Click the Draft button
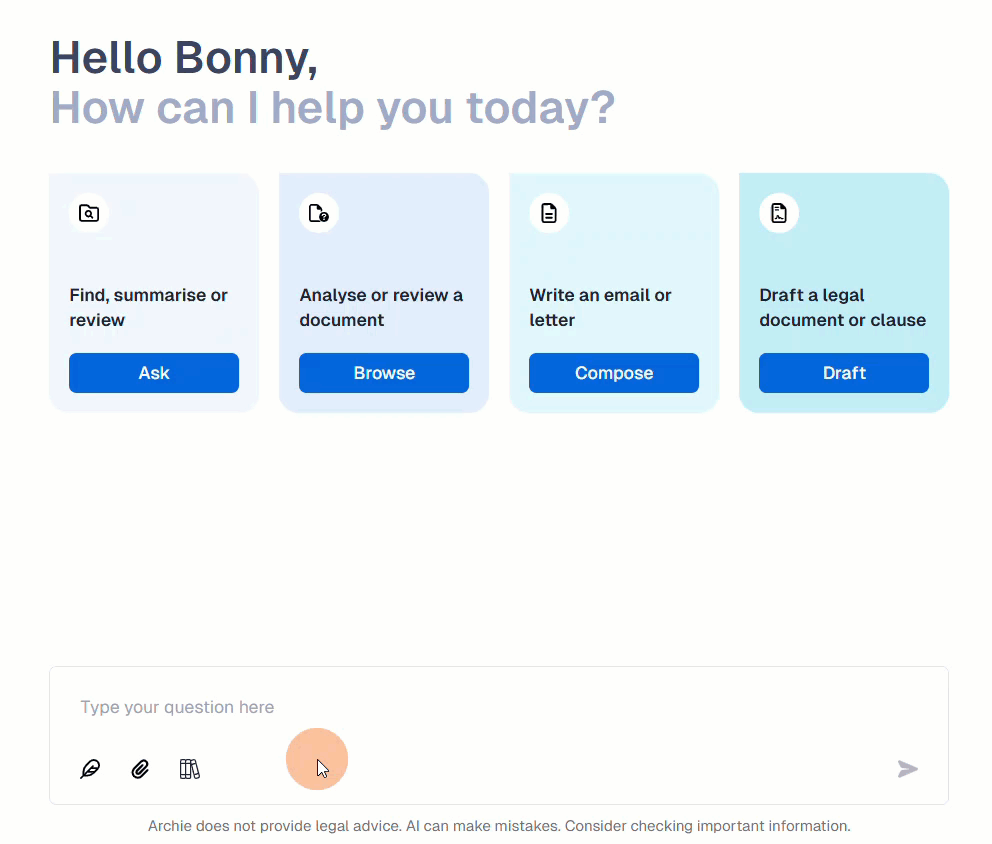The height and width of the screenshot is (844, 992). (844, 373)
